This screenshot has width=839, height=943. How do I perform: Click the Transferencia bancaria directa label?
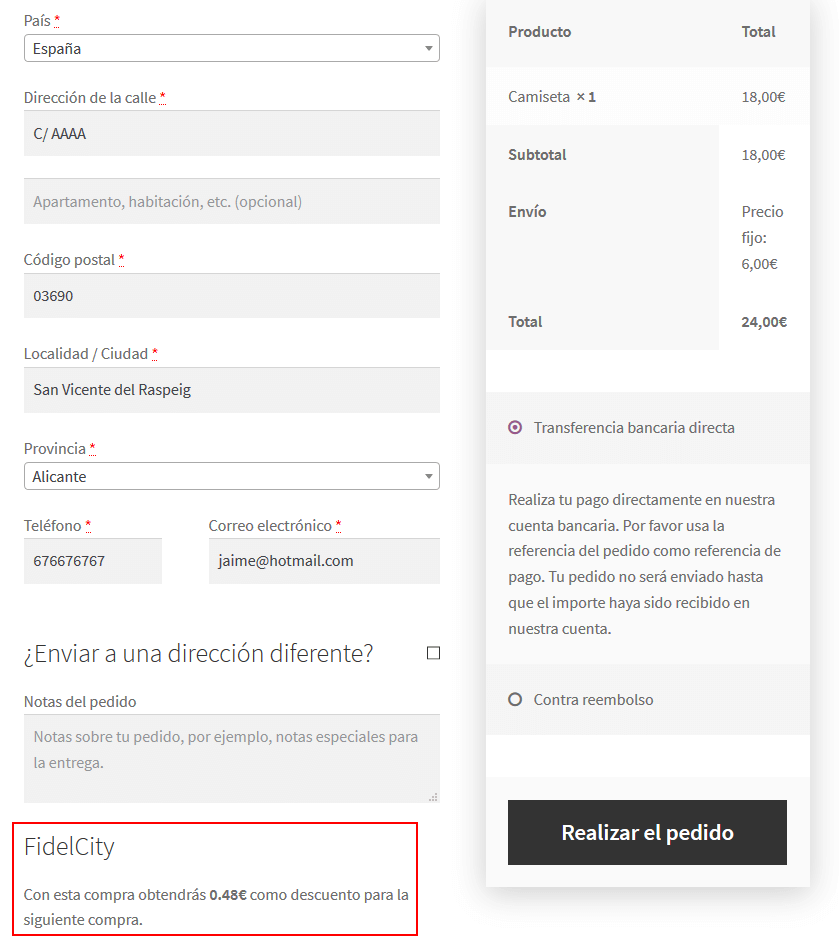point(634,427)
